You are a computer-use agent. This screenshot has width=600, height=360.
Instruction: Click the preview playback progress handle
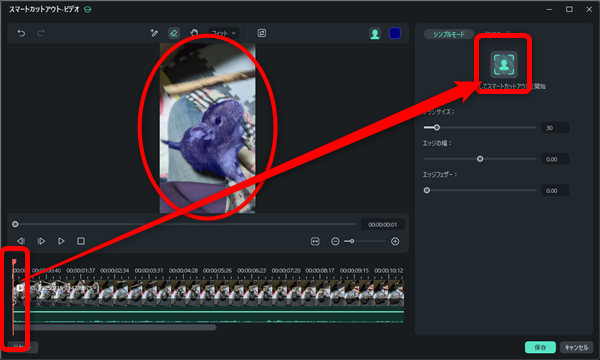pyautogui.click(x=15, y=224)
